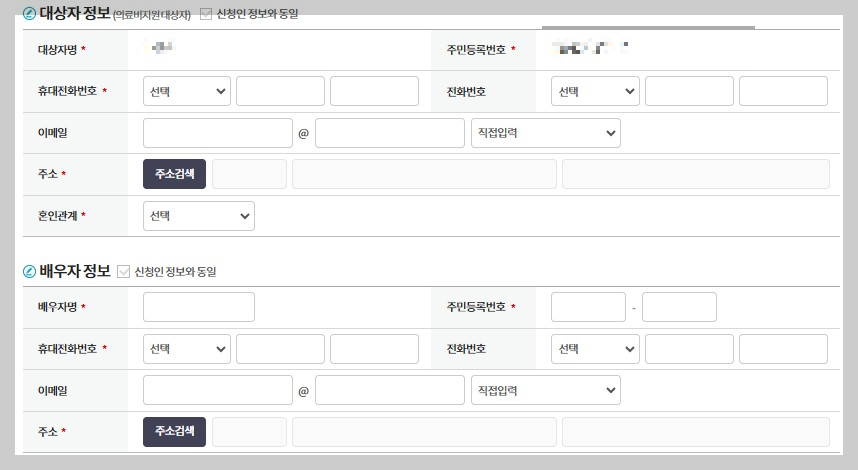The width and height of the screenshot is (858, 470).
Task: Focus 대상자 이메일 ID field before @
Action: [x=218, y=133]
